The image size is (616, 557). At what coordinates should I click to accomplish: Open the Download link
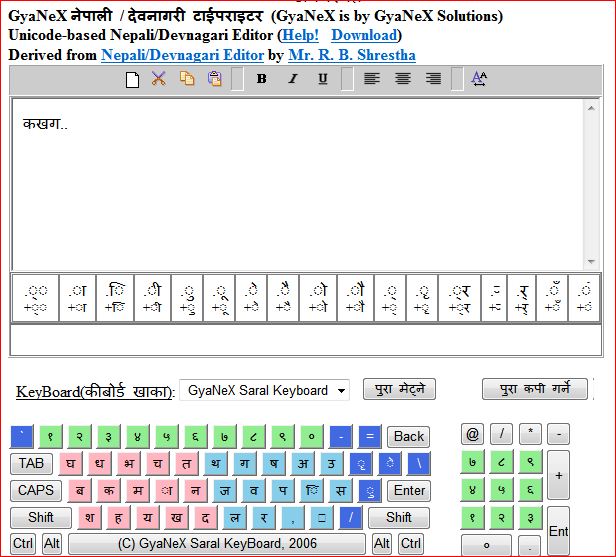(364, 35)
